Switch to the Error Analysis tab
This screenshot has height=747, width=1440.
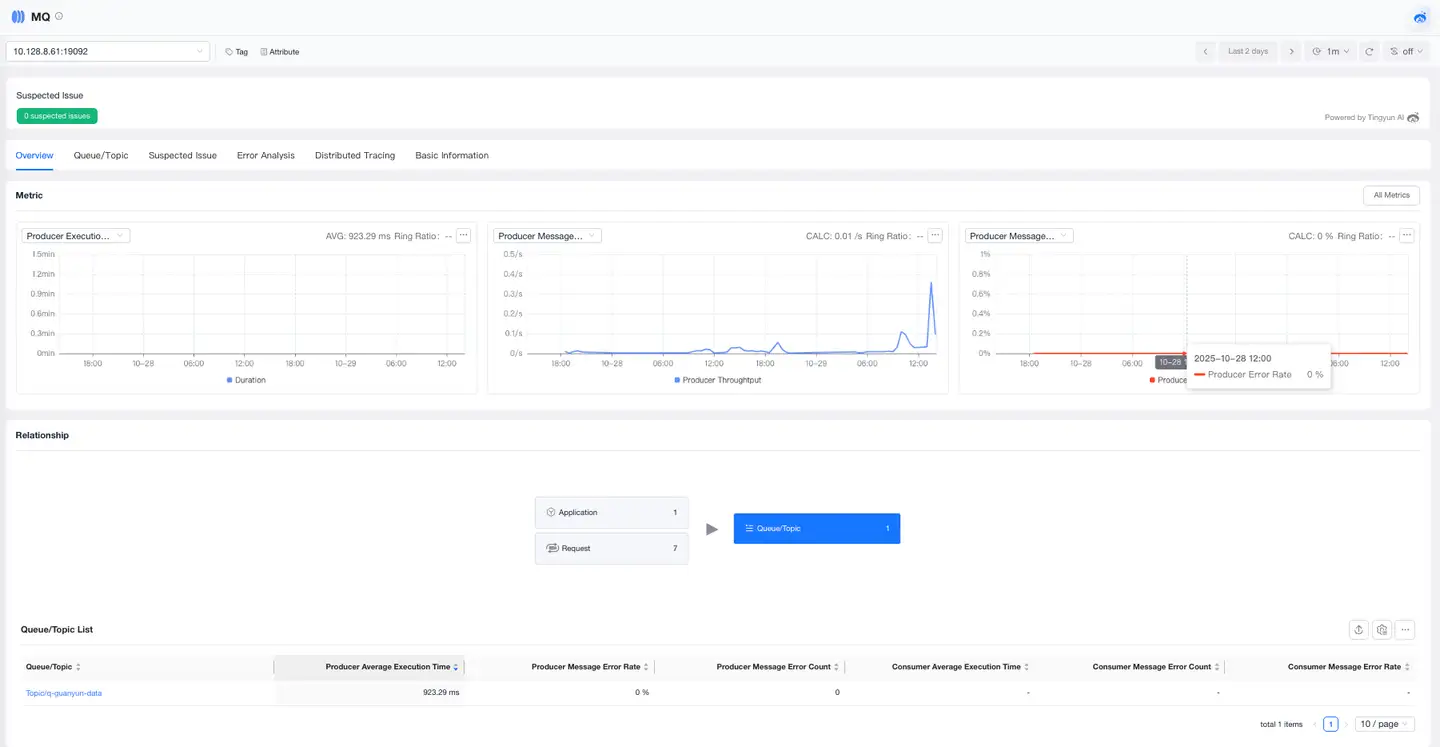click(x=265, y=155)
